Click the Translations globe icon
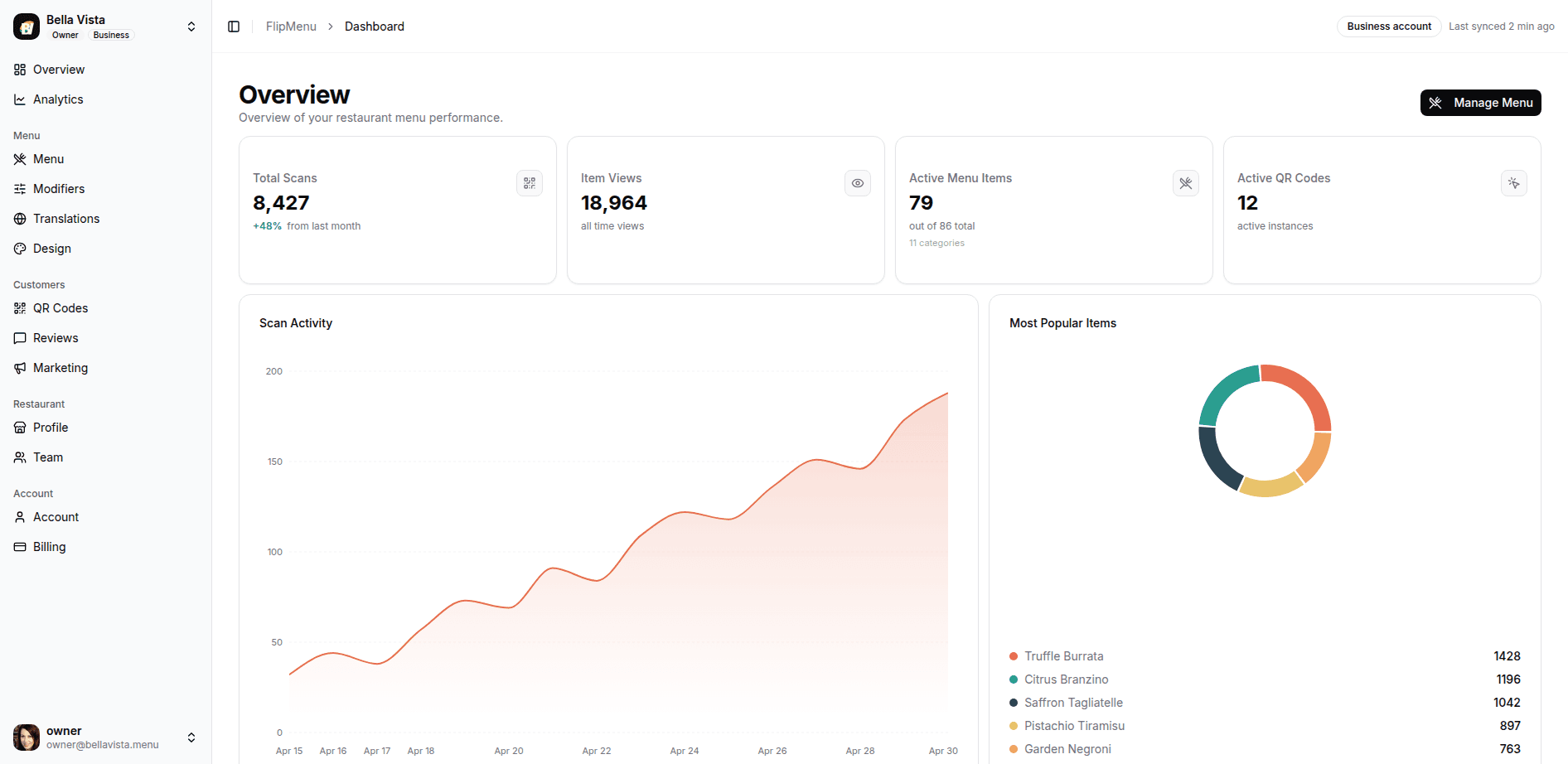 [20, 219]
